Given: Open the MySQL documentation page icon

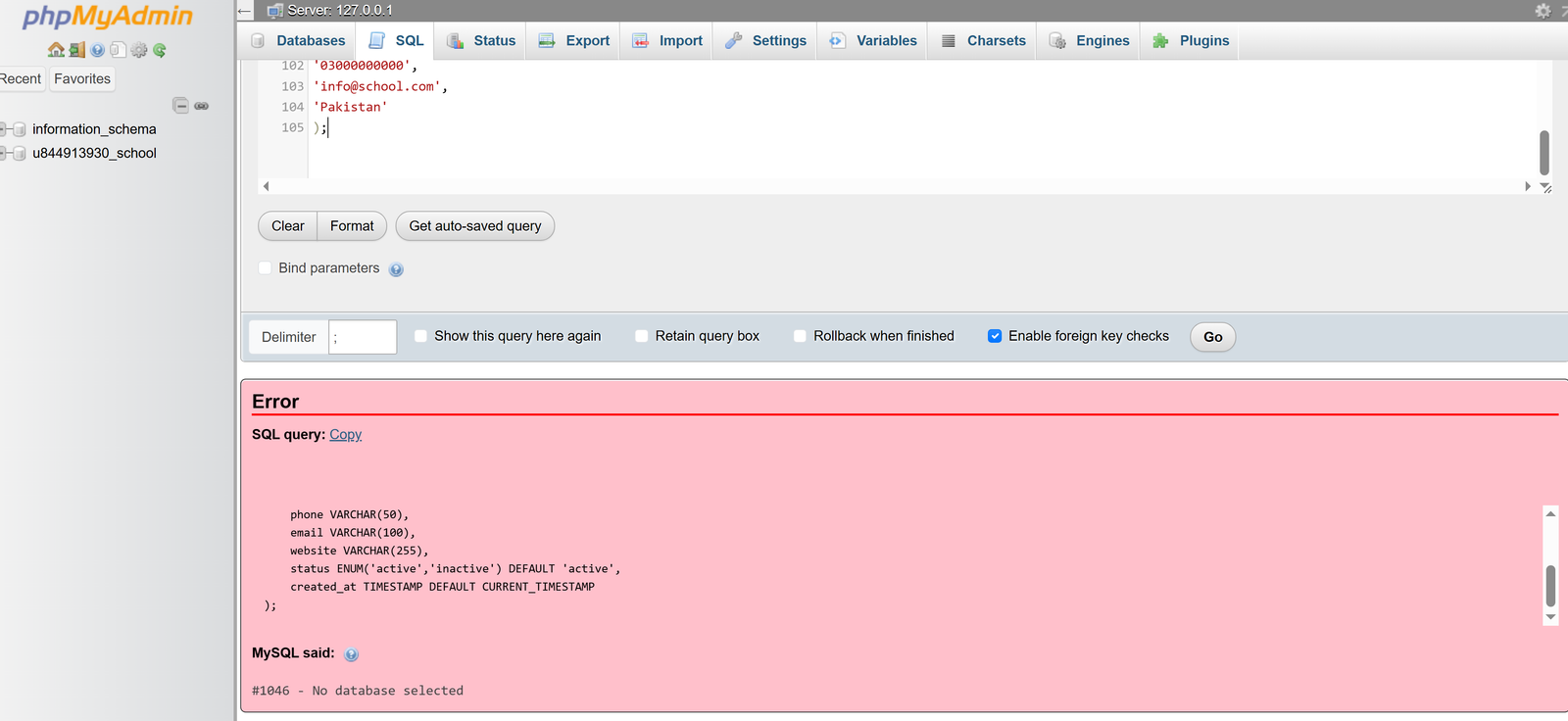Looking at the screenshot, I should (118, 50).
